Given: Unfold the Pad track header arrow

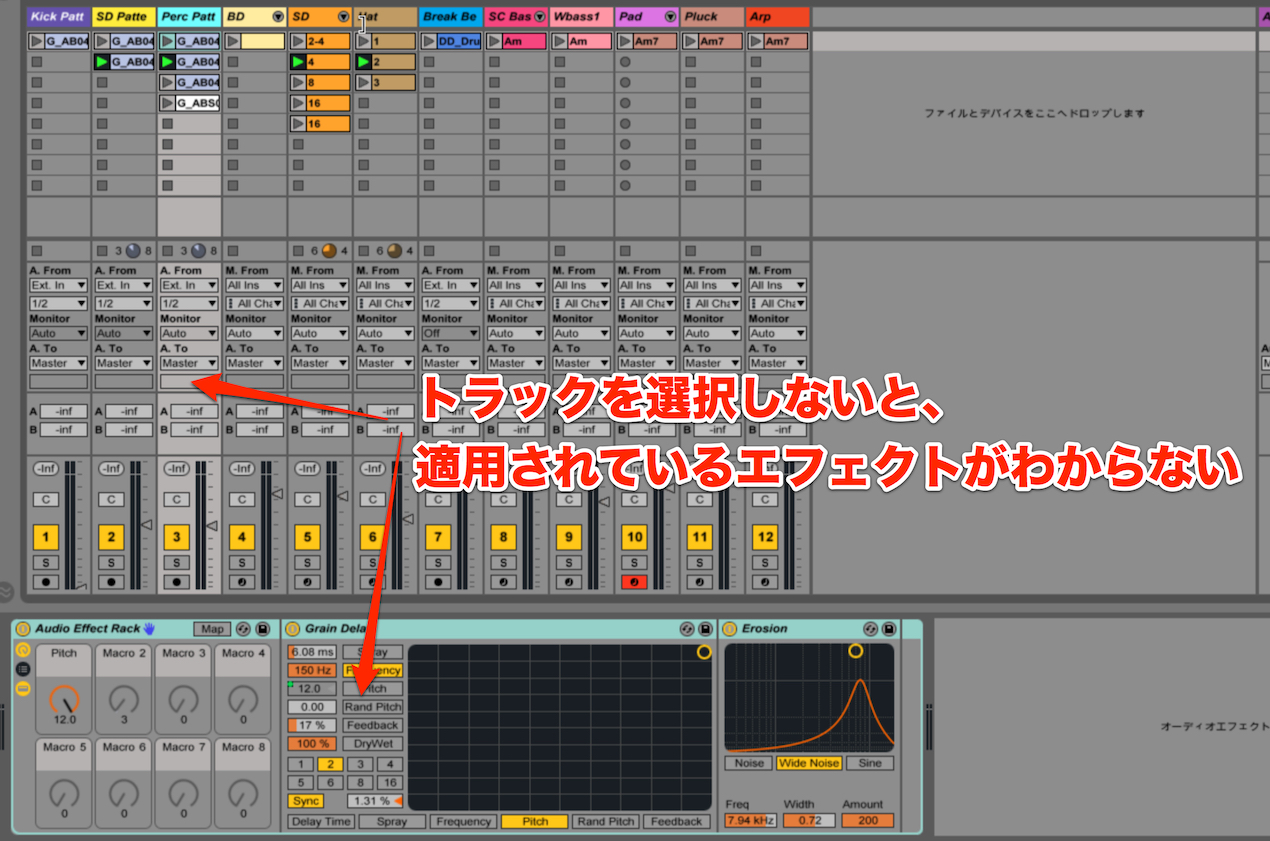Looking at the screenshot, I should pos(670,17).
